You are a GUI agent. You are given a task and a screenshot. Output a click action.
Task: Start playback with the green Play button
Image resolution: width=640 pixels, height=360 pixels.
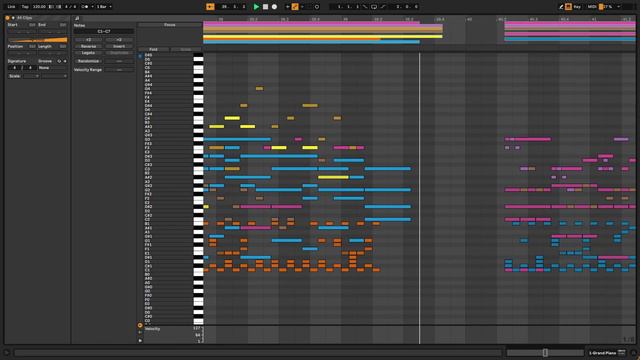tap(256, 7)
